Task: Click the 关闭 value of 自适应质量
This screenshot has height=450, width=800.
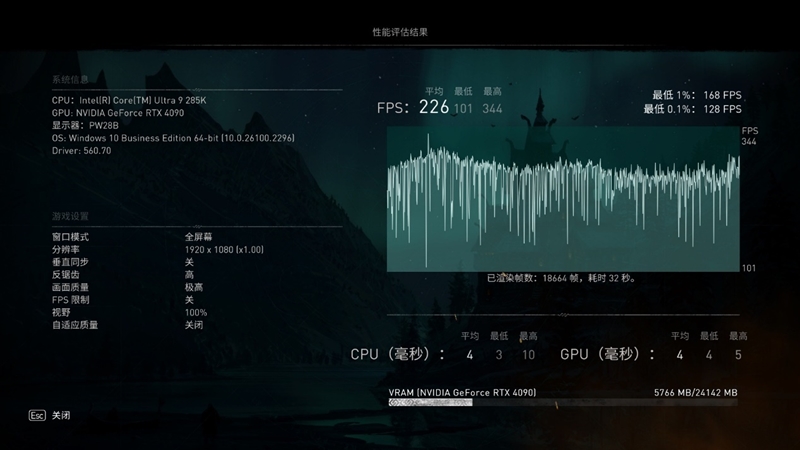Action: tap(194, 325)
